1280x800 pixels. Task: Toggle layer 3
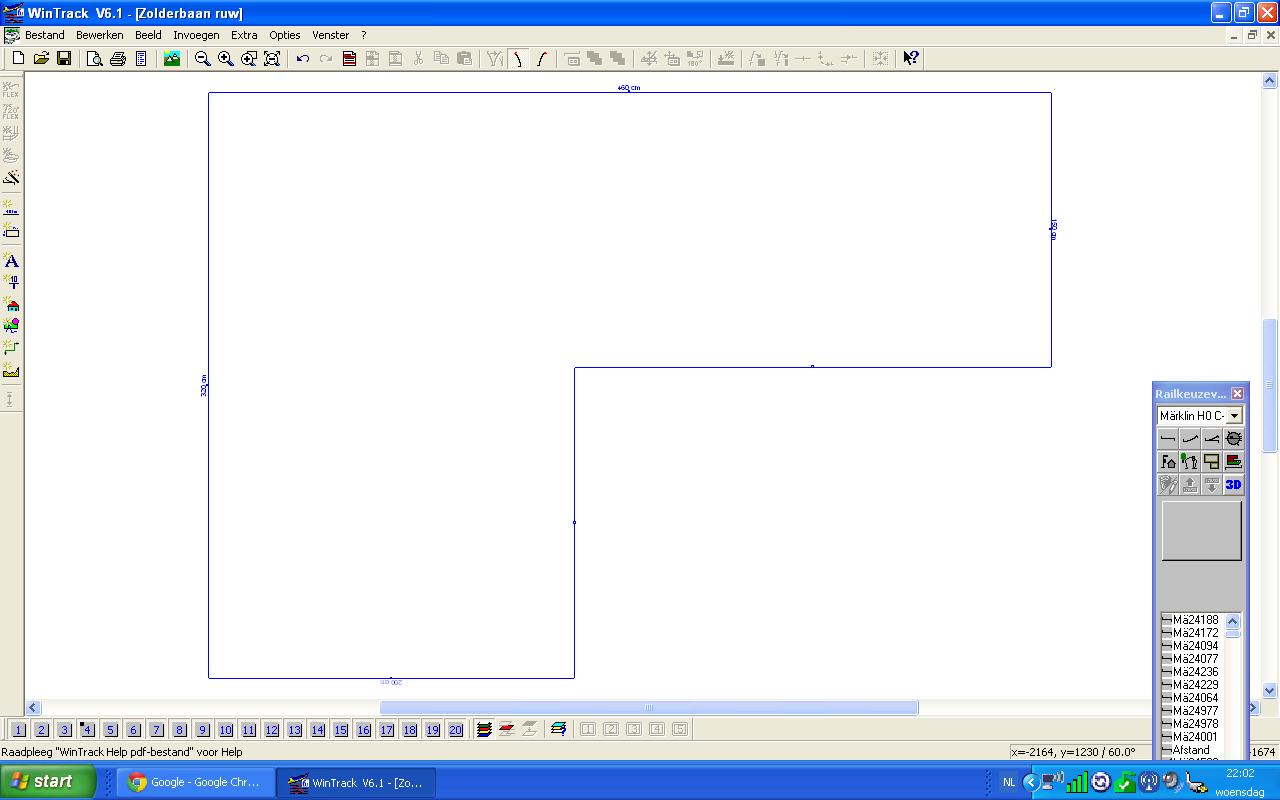[64, 729]
